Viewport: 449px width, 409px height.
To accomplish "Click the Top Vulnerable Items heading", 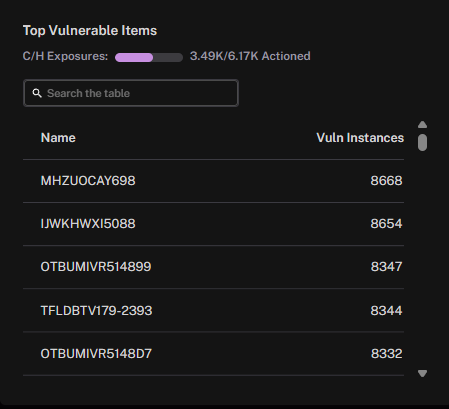I will coord(90,31).
